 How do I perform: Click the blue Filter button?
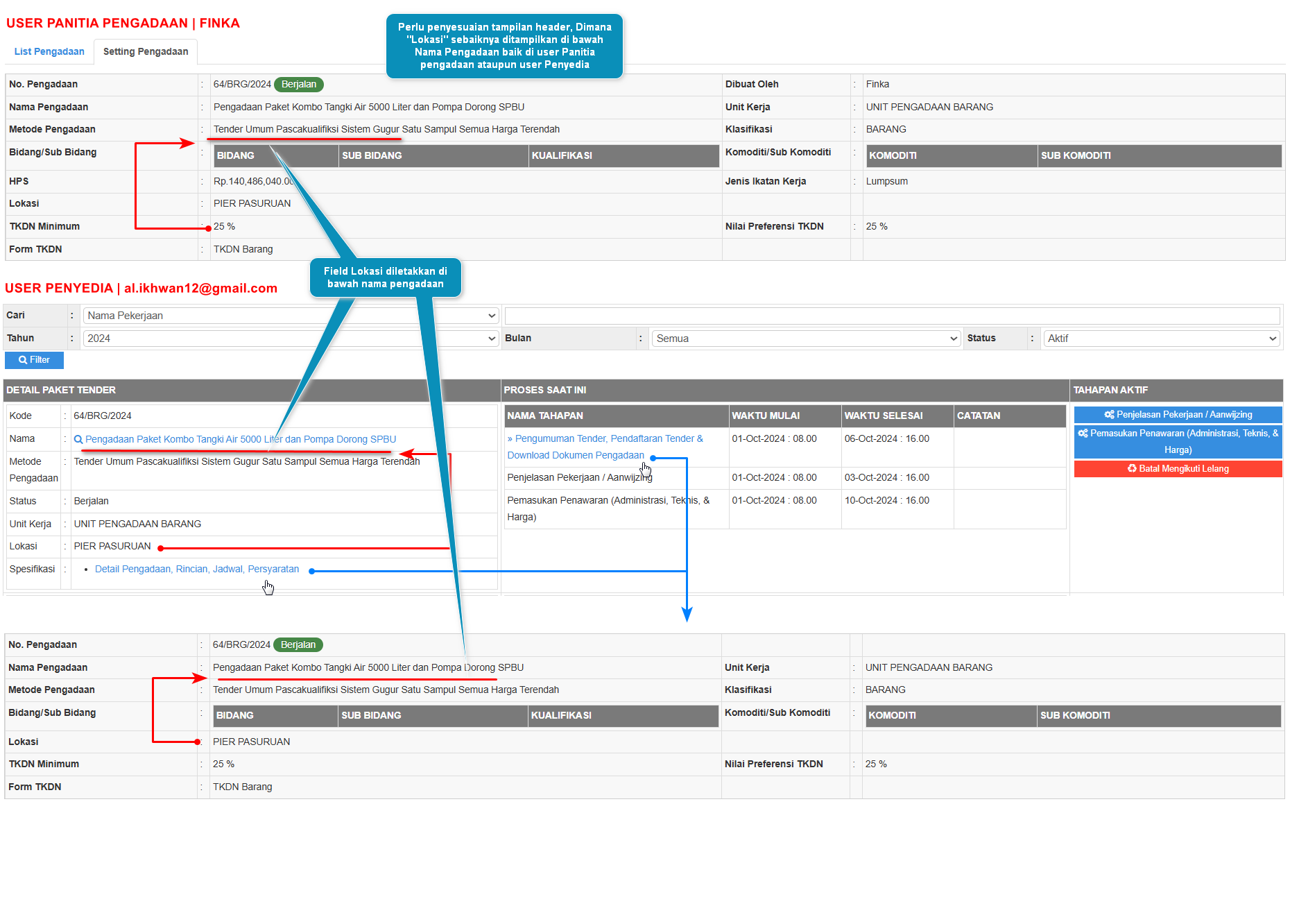pos(34,360)
